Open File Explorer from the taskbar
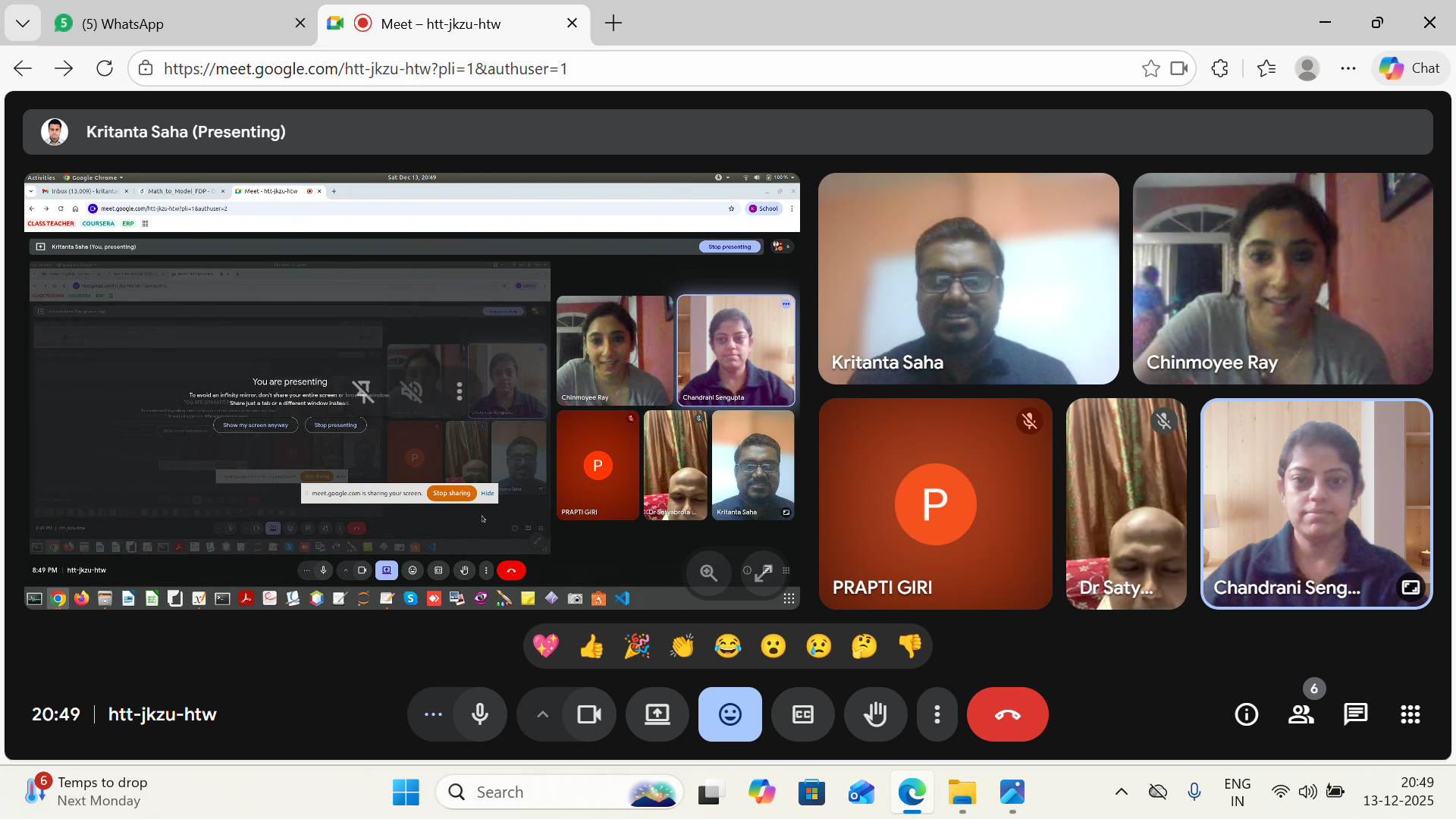Image resolution: width=1456 pixels, height=819 pixels. [x=962, y=792]
